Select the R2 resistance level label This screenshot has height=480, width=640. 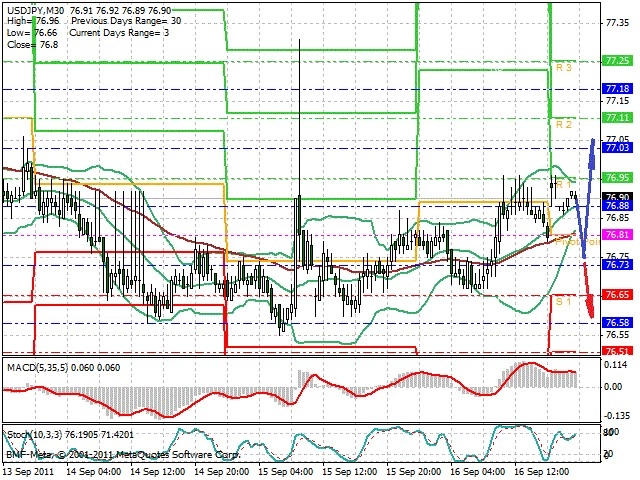pyautogui.click(x=563, y=125)
